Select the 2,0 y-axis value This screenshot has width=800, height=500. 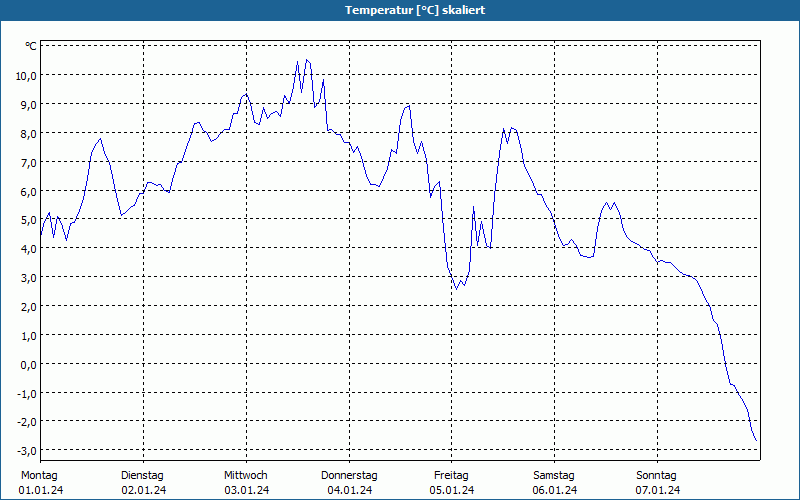click(29, 306)
